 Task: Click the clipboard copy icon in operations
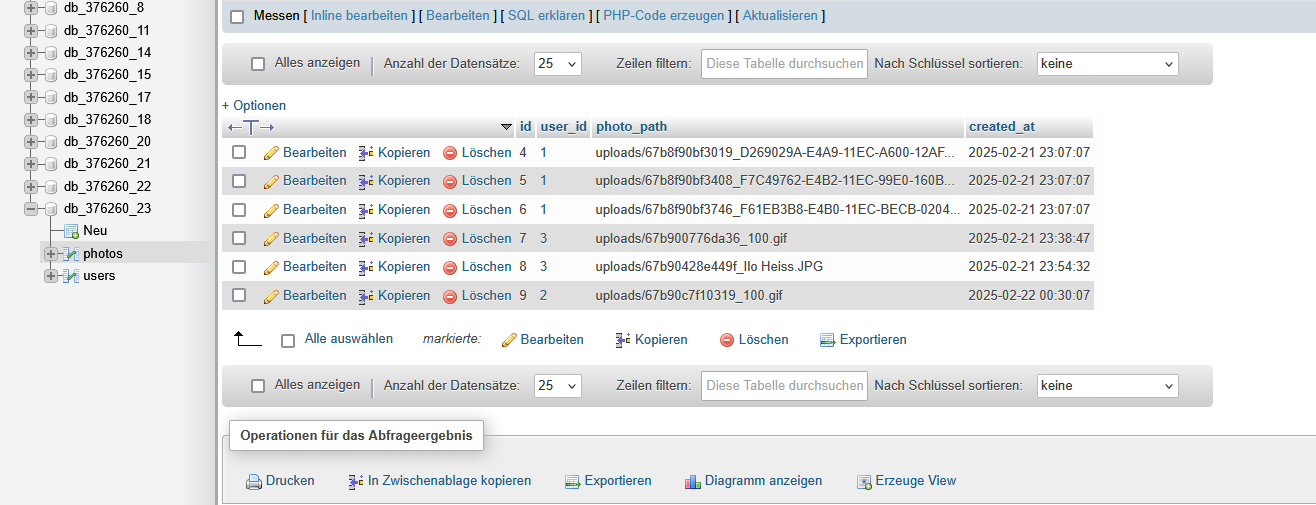356,482
